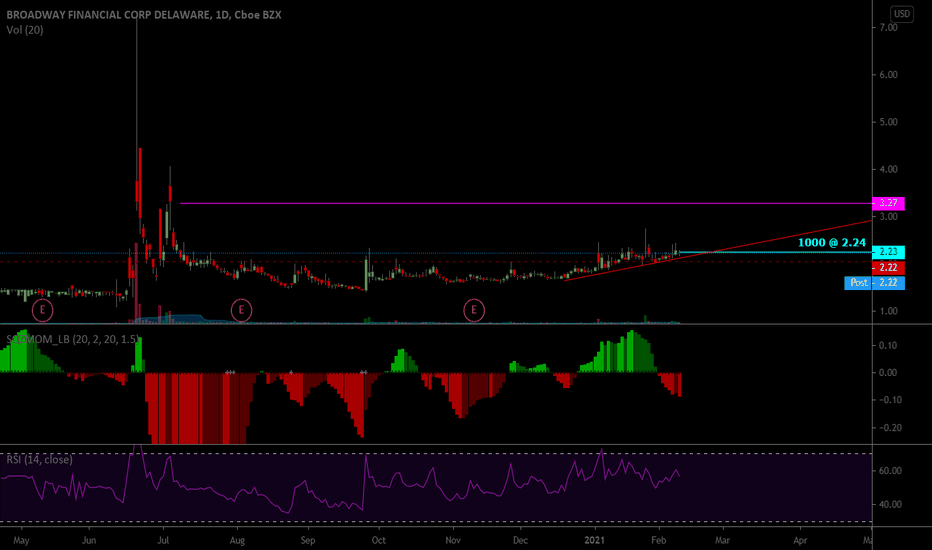Open the August earnings E marker

coord(241,310)
